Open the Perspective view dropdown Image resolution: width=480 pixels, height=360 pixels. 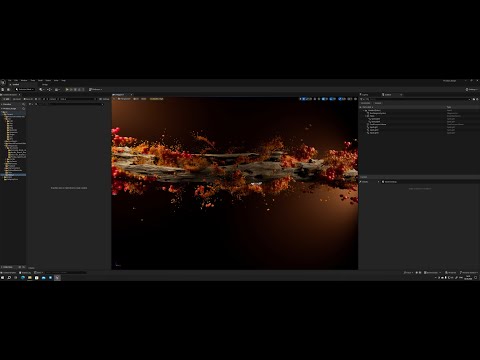click(124, 99)
